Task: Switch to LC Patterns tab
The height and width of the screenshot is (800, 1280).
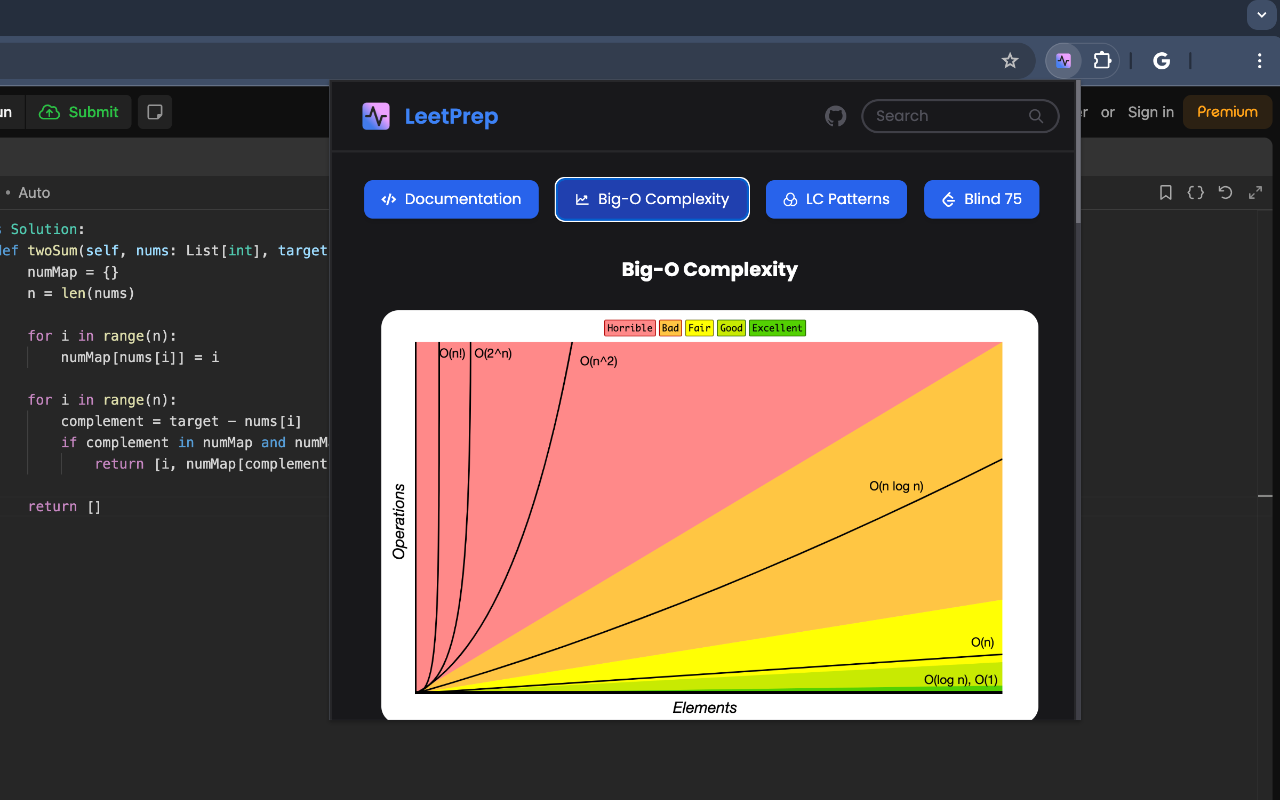Action: pyautogui.click(x=836, y=199)
